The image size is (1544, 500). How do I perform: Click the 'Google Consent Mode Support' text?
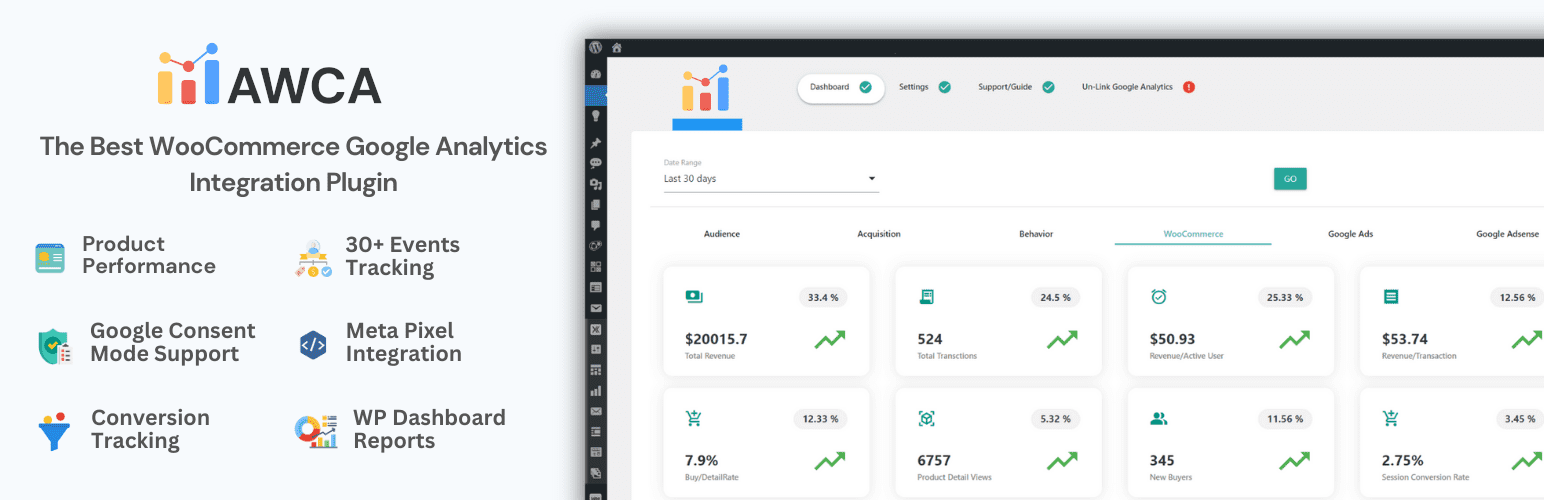[173, 342]
